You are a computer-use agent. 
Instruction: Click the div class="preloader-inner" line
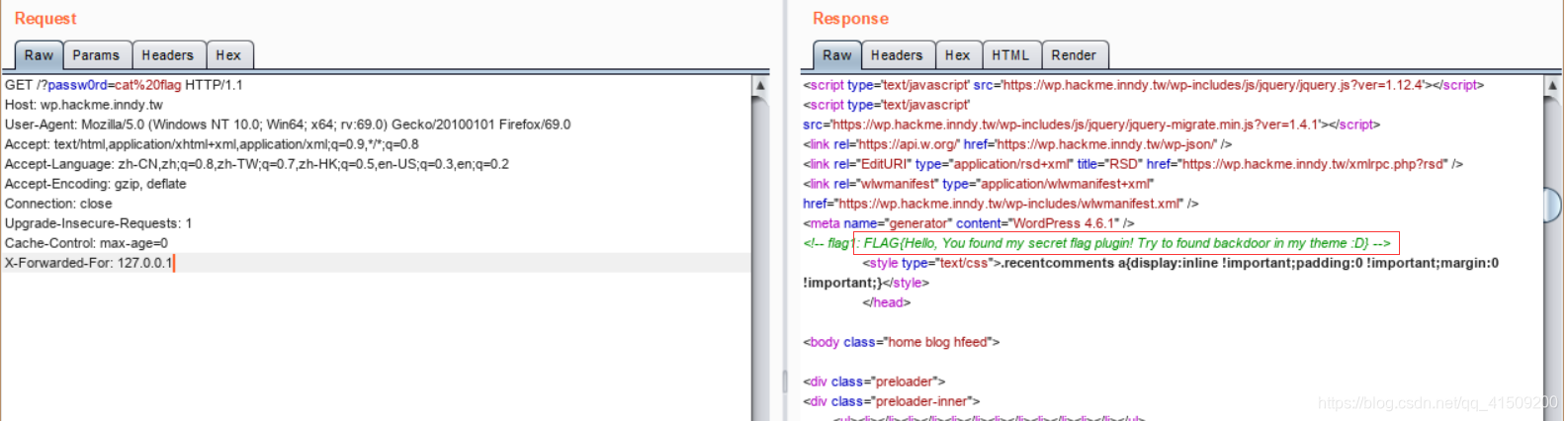(x=891, y=401)
